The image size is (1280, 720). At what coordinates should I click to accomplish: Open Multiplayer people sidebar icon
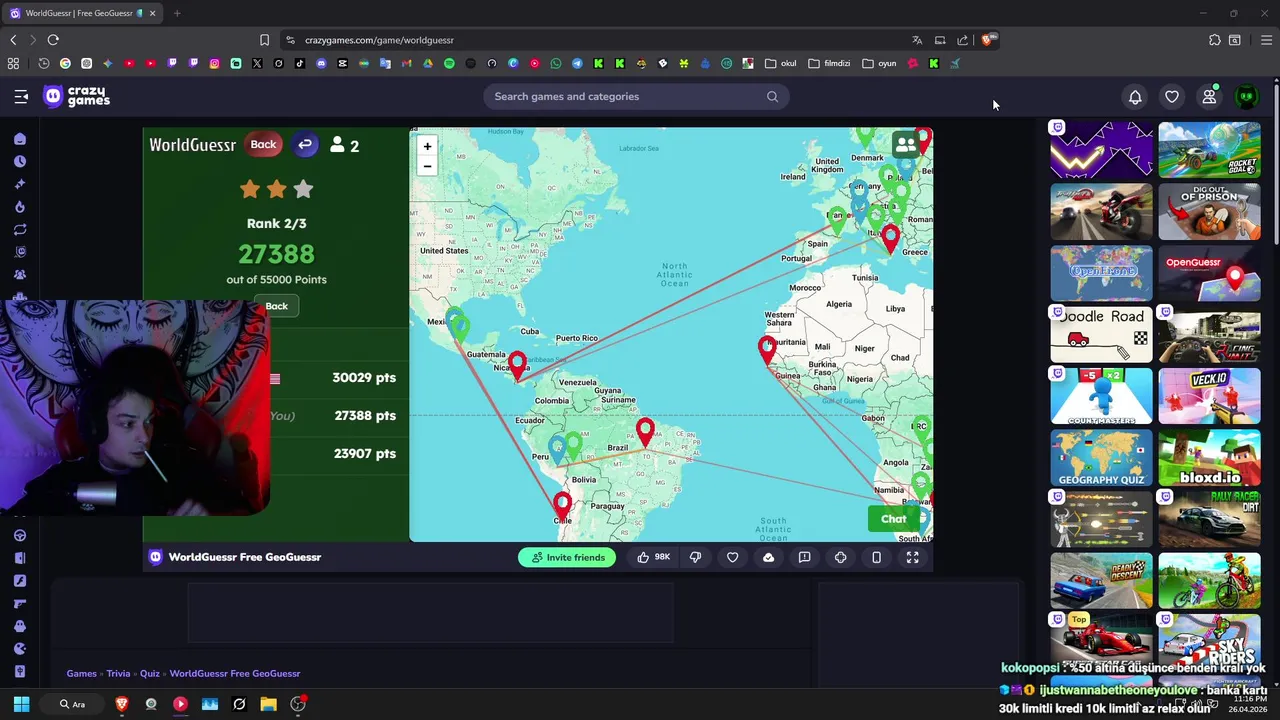pos(20,274)
